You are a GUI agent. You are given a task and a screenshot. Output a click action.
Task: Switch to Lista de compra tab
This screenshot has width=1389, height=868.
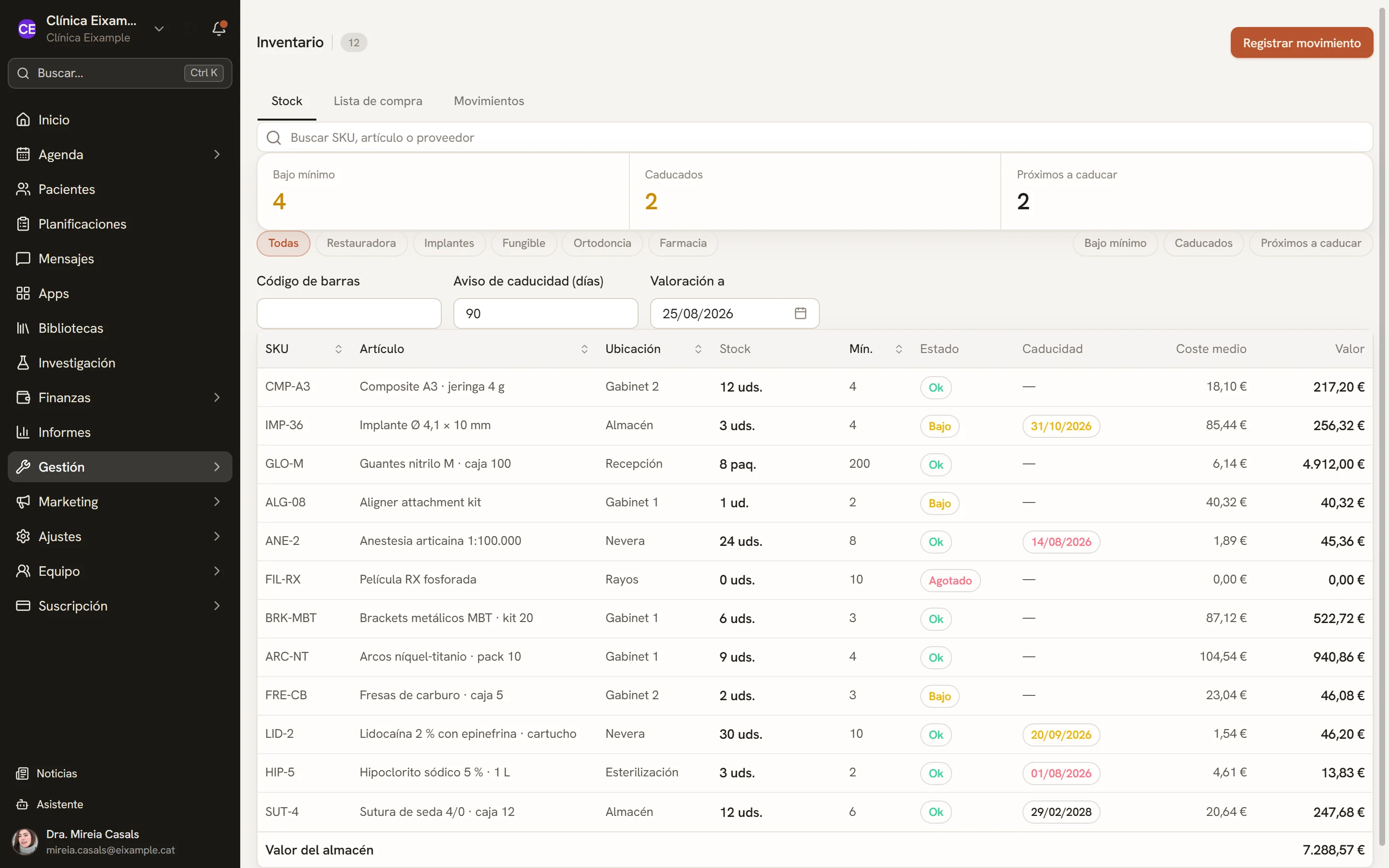(x=378, y=101)
